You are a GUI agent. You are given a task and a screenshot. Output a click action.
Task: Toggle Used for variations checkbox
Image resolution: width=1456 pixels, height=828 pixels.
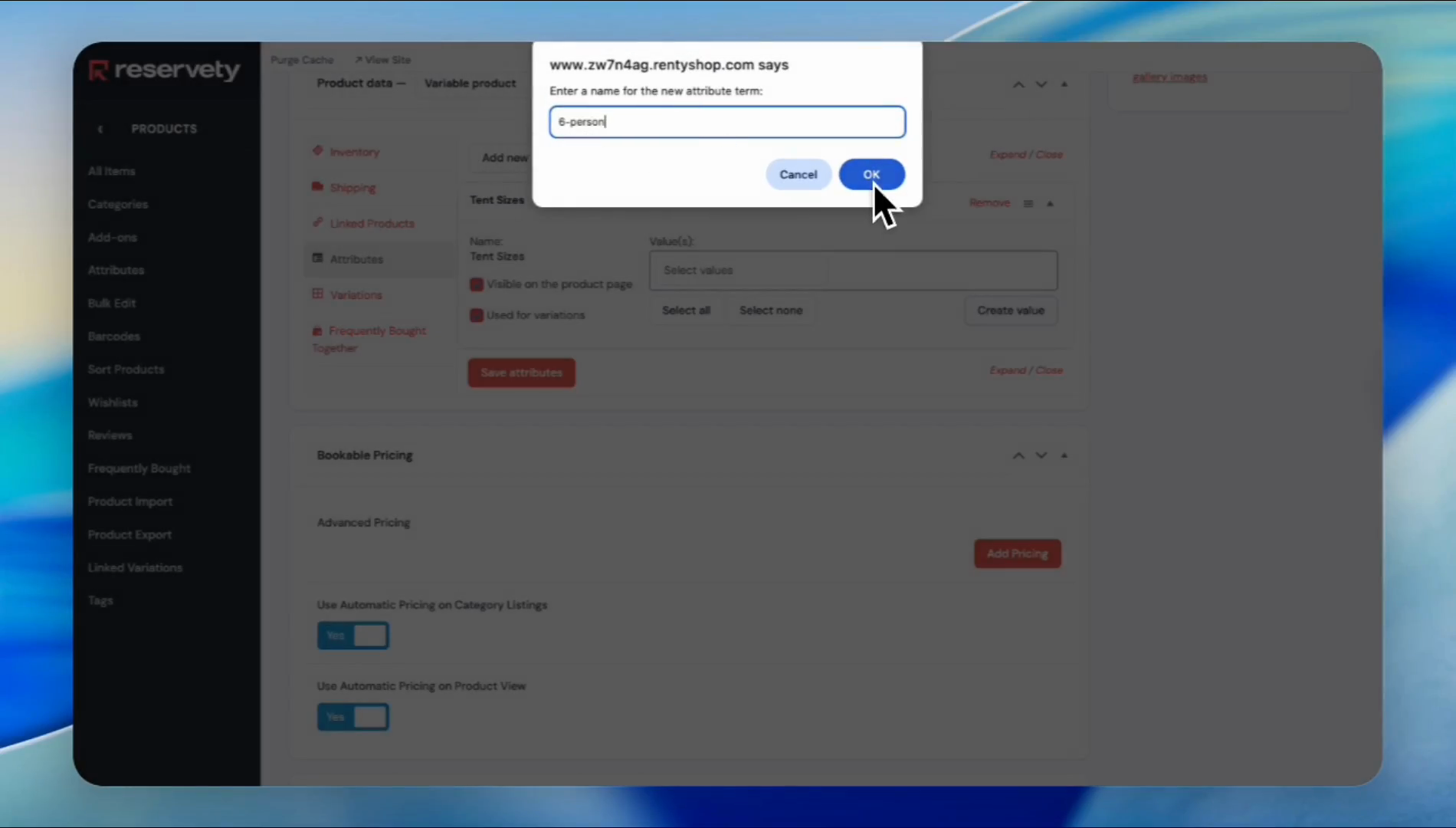coord(477,315)
